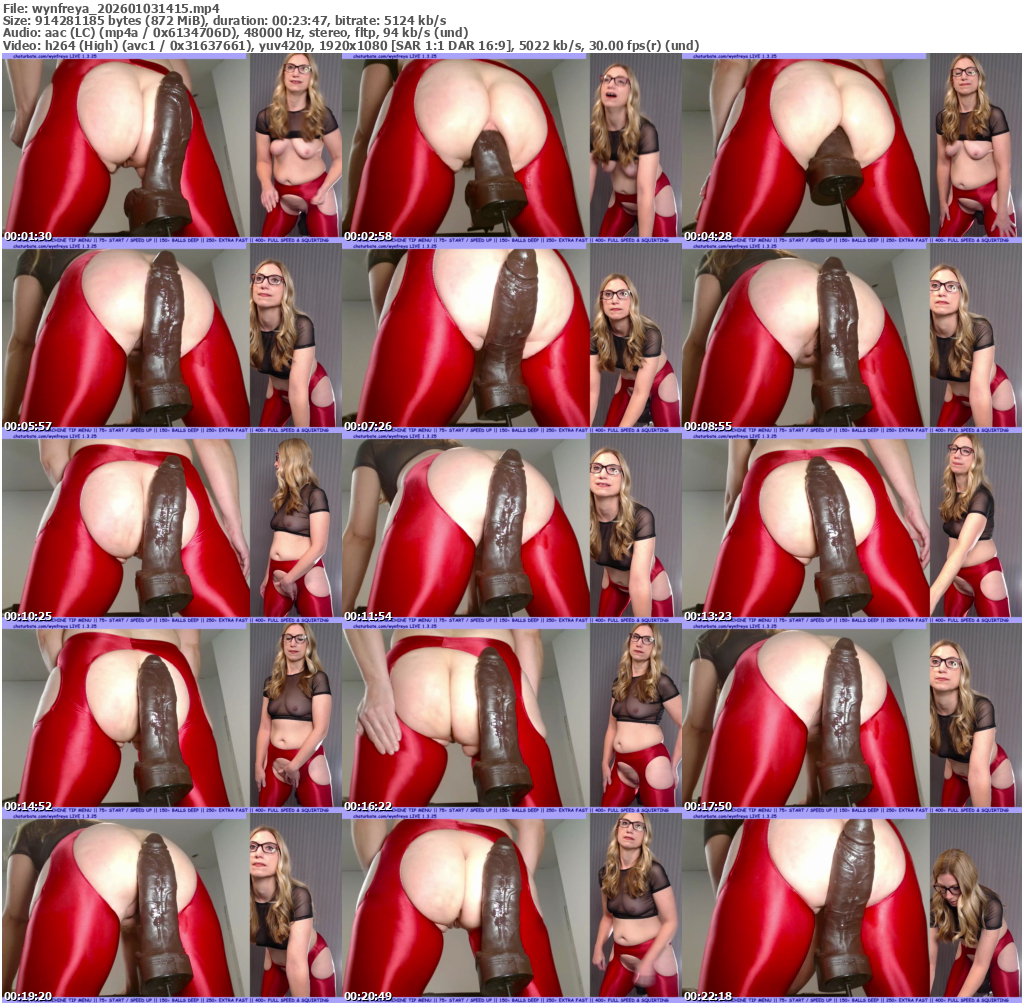1024x1003 pixels.
Task: Open the thumbnail timestamped 00:01:30
Action: [171, 148]
